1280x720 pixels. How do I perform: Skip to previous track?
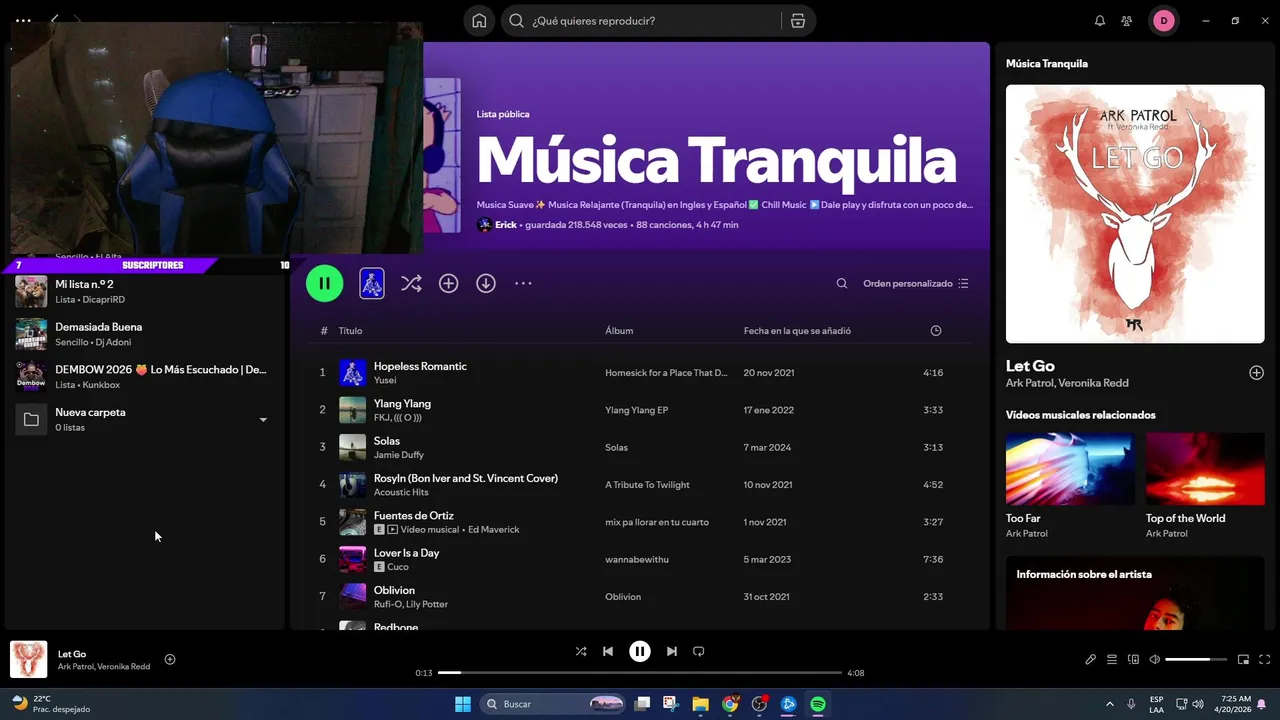click(x=608, y=651)
